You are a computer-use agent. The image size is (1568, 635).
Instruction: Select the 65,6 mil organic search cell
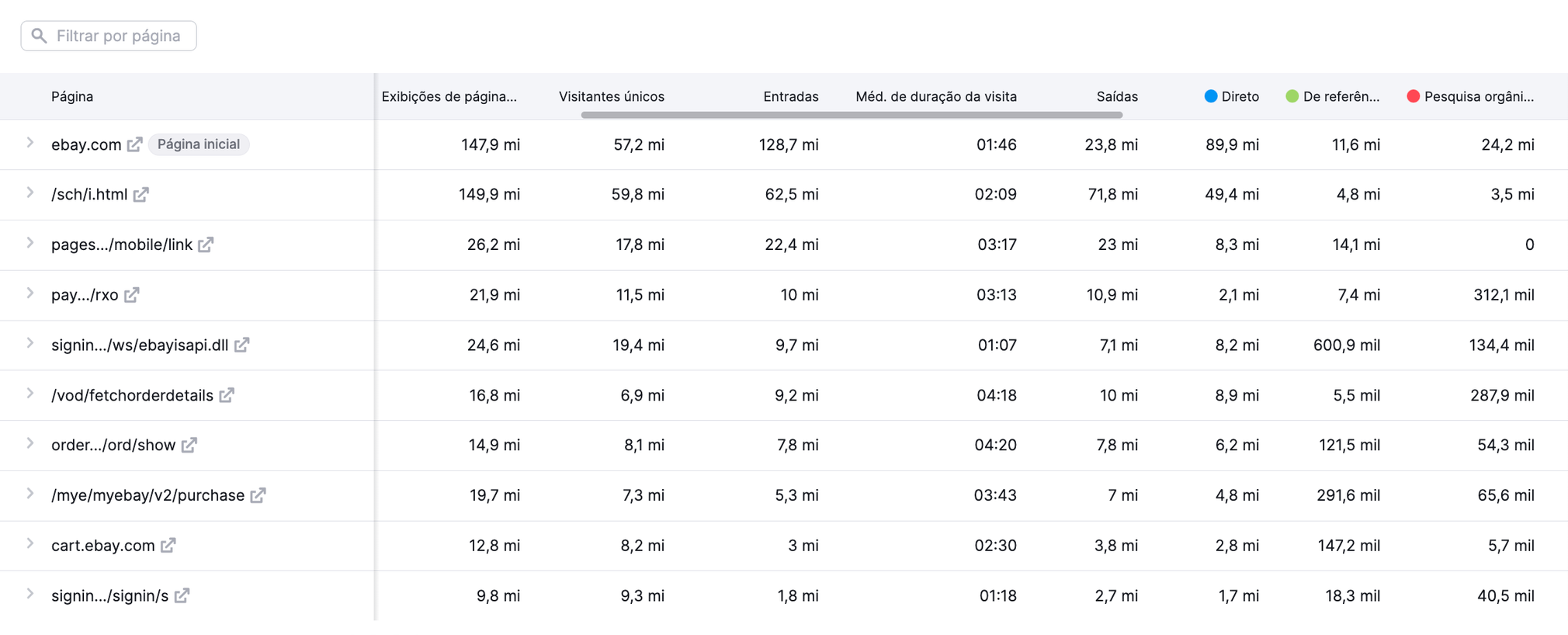coord(1506,495)
